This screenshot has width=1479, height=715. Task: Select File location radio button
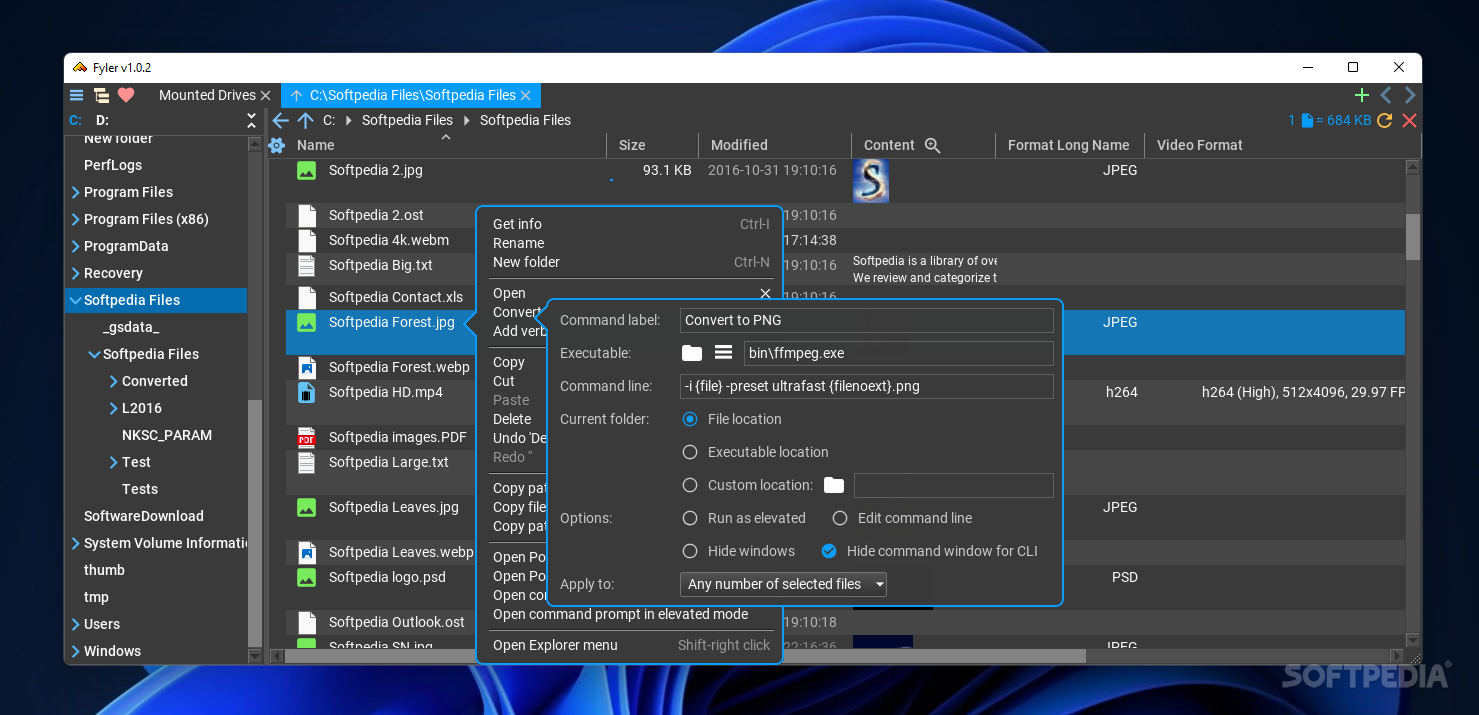click(690, 419)
